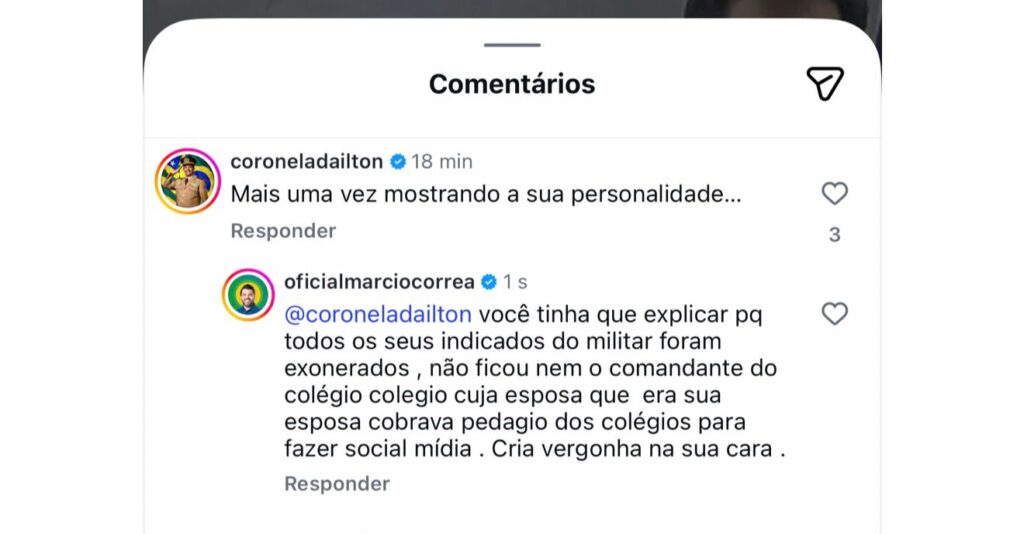The image size is (1024, 534).
Task: View the 3 likes count on first comment
Action: [835, 235]
